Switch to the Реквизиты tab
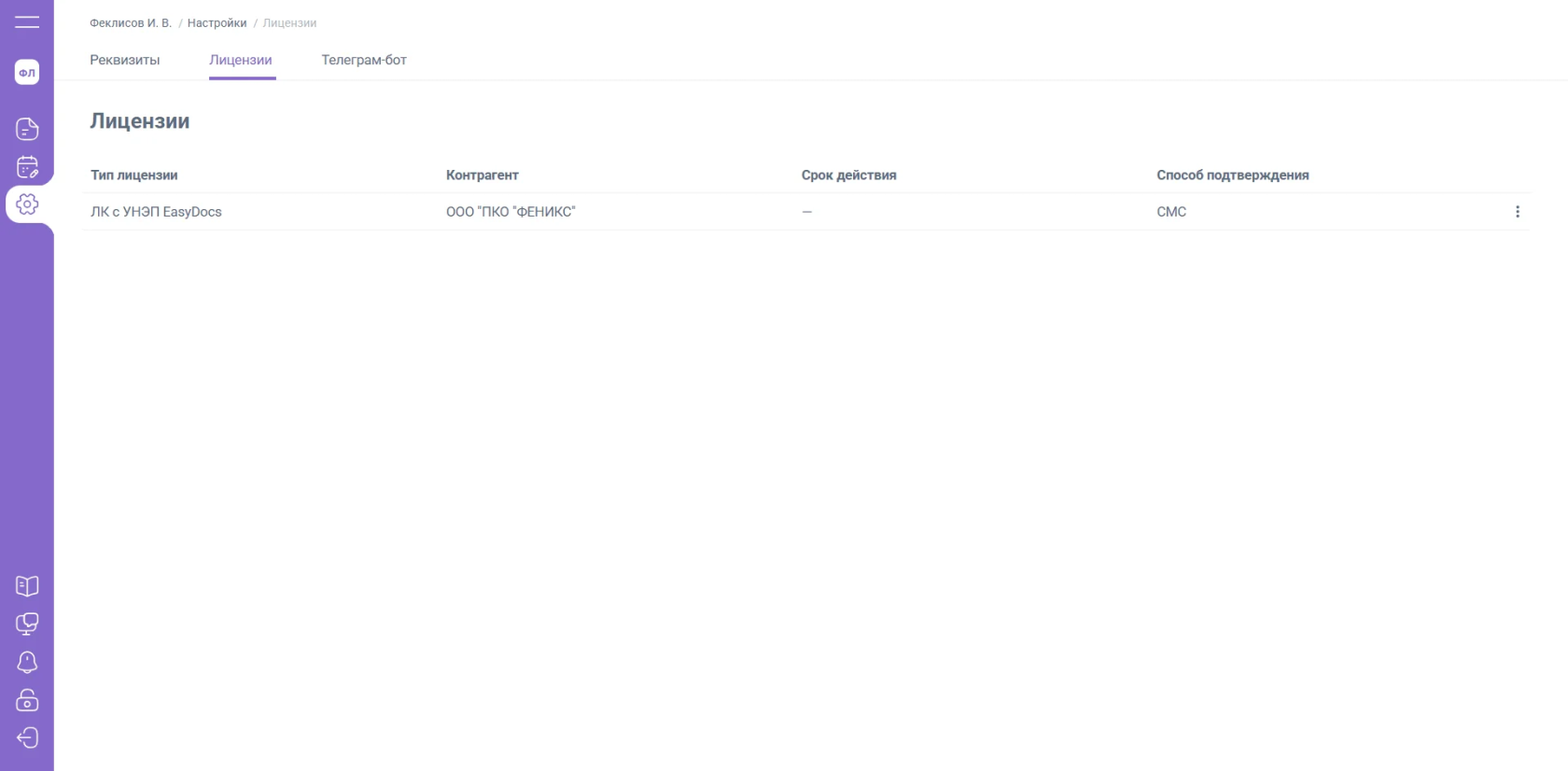 coord(124,60)
